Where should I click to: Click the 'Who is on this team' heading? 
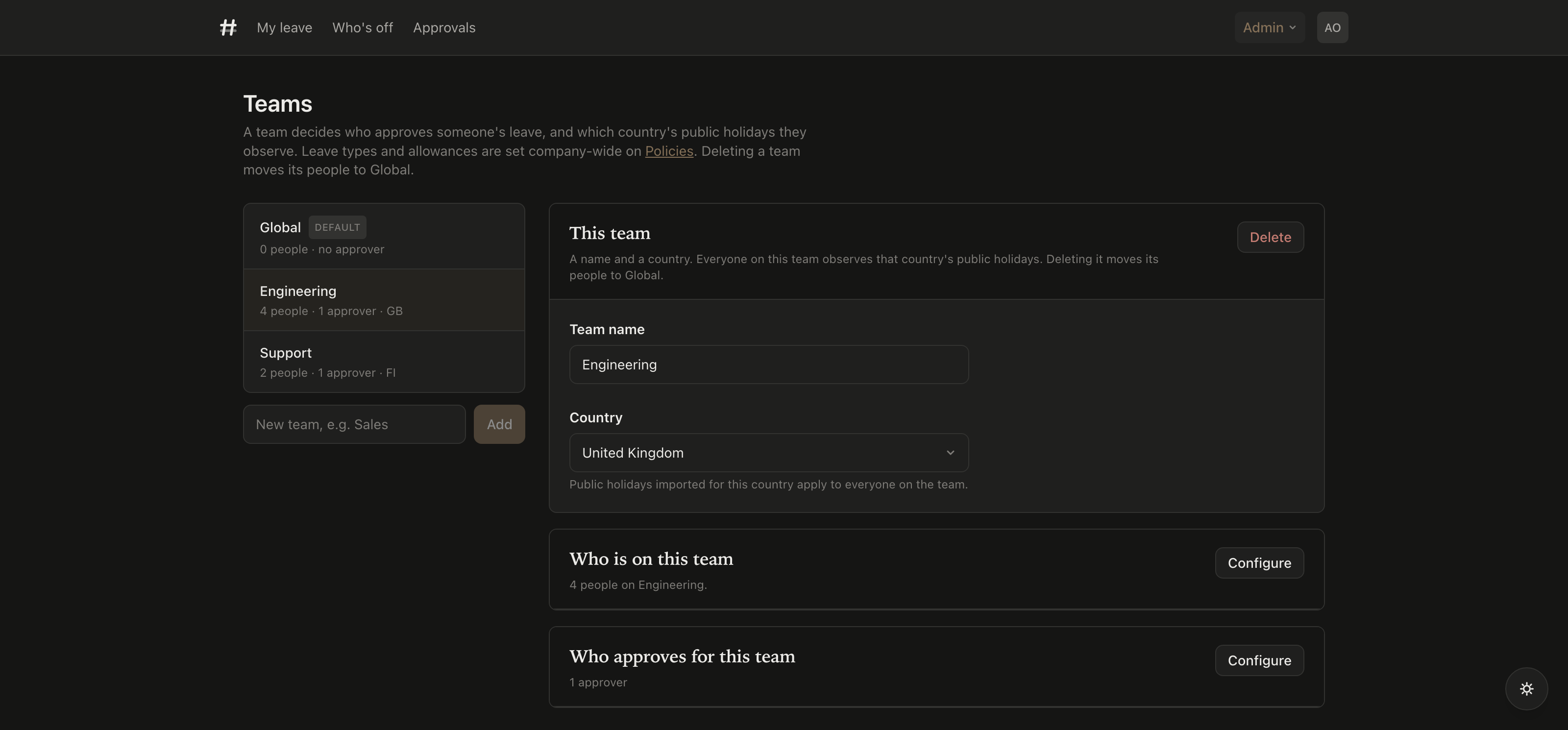pos(651,559)
